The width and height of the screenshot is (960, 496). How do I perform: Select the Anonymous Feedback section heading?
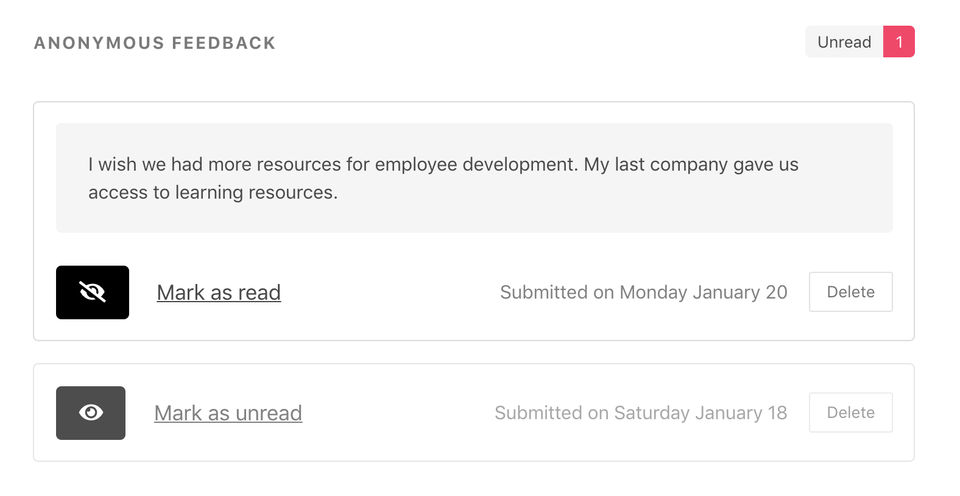pos(155,43)
